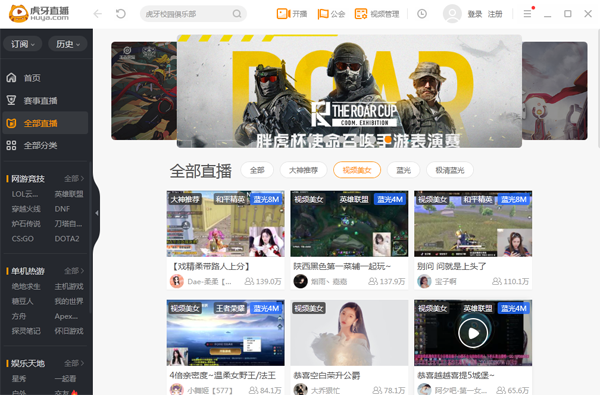Open the right carousel banner
Image resolution: width=600 pixels, height=395 pixels.
pyautogui.click(x=554, y=91)
